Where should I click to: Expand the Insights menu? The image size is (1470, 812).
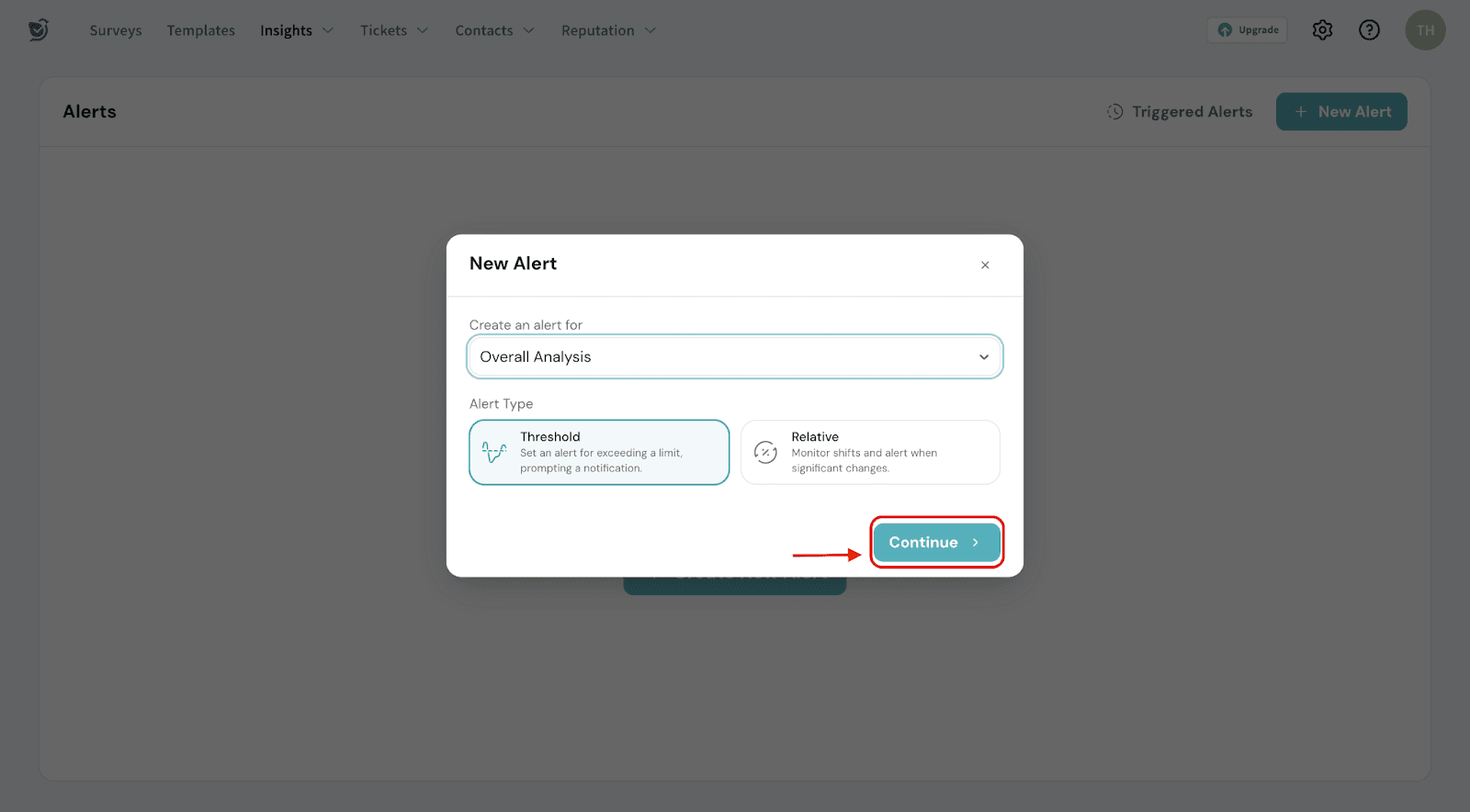tap(296, 30)
